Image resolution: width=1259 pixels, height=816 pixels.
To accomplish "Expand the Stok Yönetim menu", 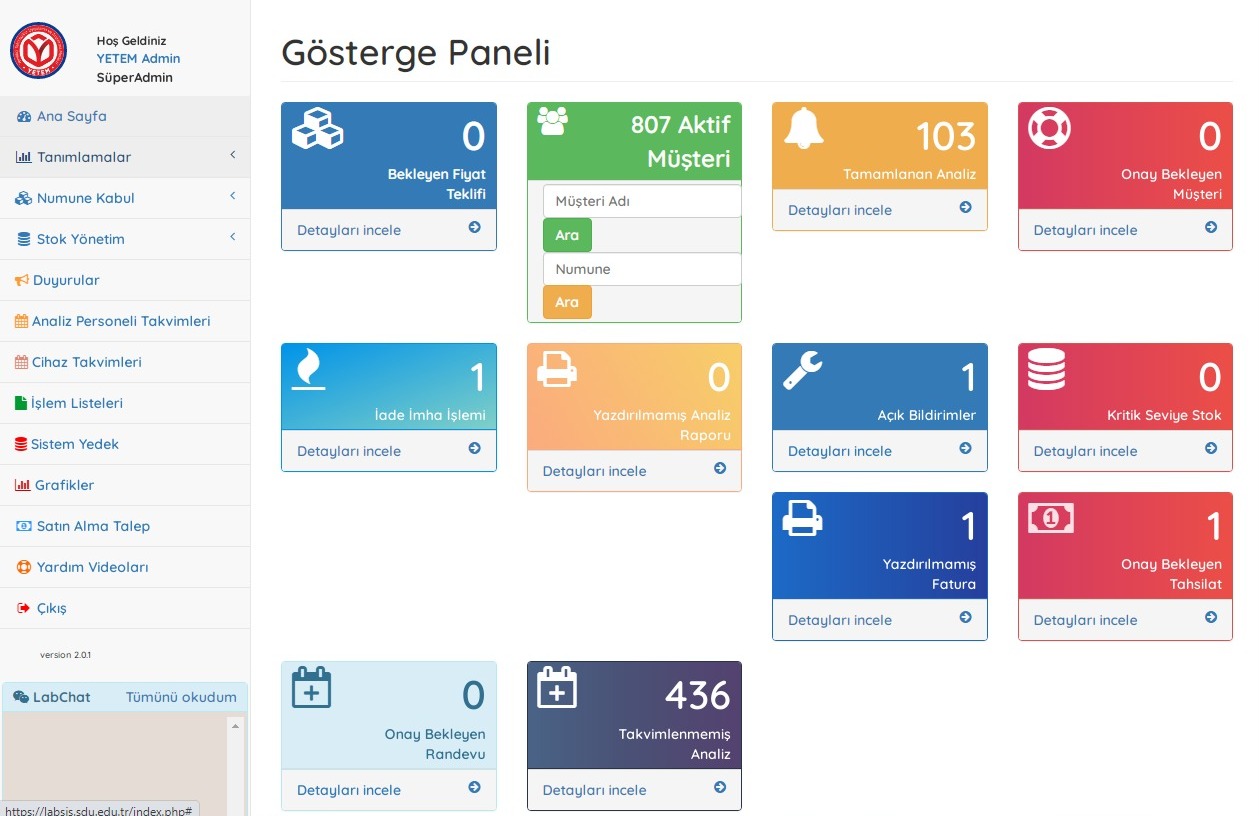I will pyautogui.click(x=125, y=239).
